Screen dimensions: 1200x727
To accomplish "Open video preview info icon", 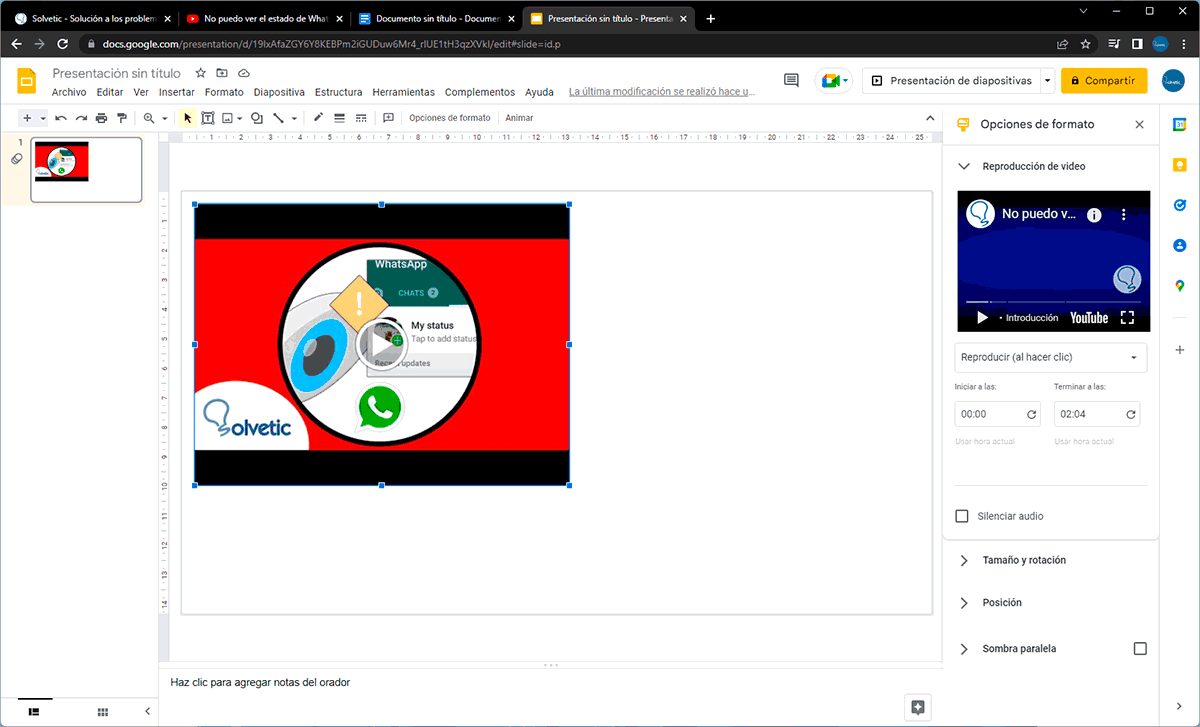I will 1094,215.
